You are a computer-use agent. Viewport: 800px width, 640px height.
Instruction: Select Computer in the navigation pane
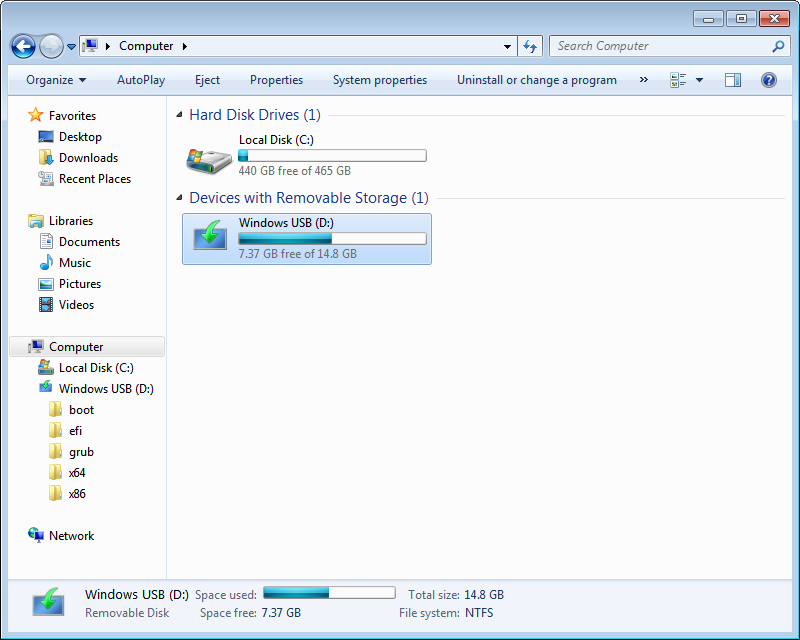87,347
